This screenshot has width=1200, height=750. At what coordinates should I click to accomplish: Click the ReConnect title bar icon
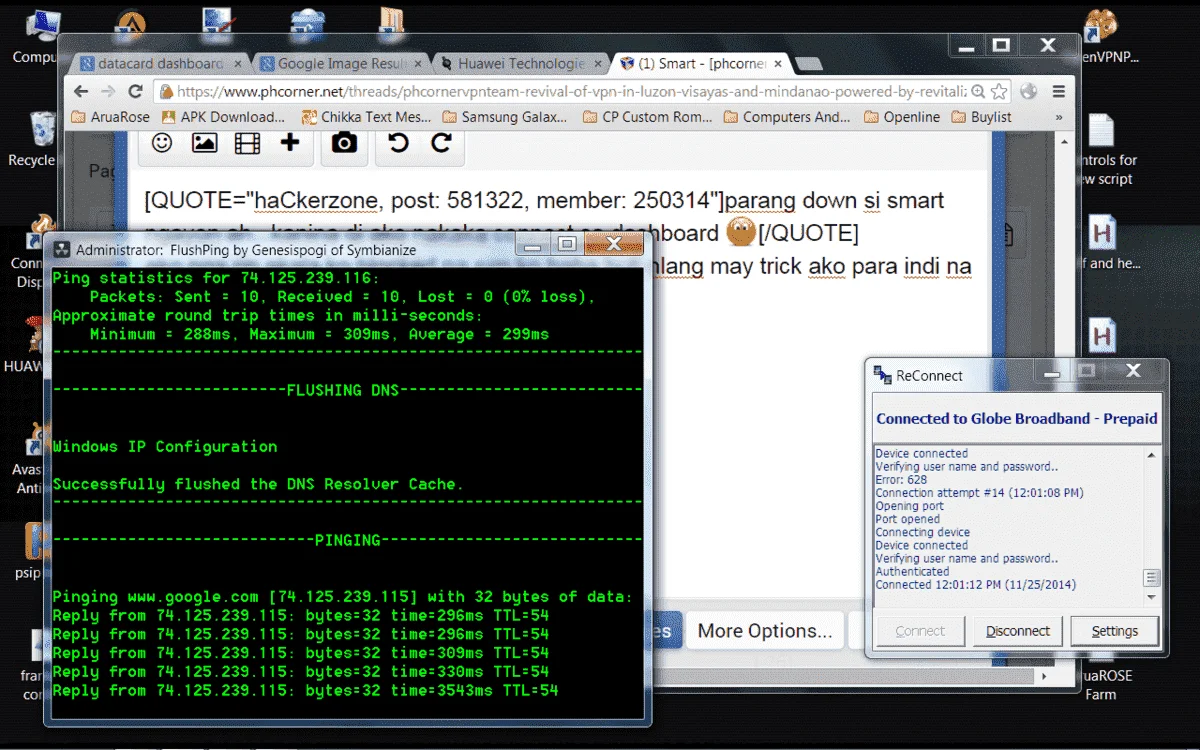click(882, 375)
